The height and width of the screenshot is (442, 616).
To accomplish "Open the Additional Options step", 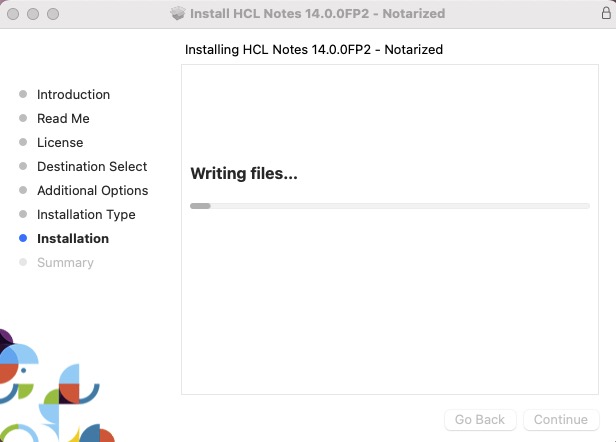I will coord(92,191).
